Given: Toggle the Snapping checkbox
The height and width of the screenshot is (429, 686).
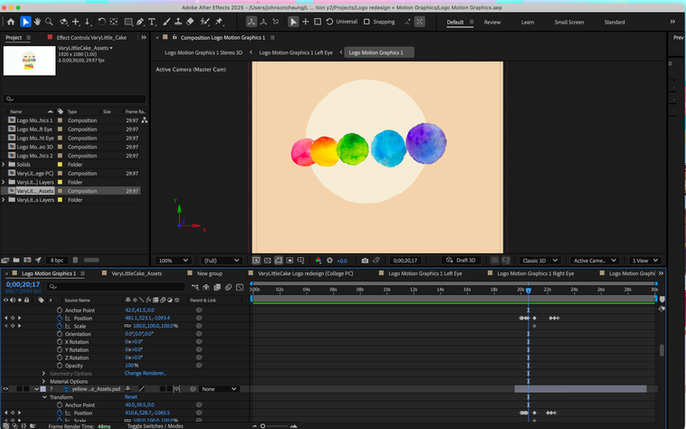Looking at the screenshot, I should (367, 22).
